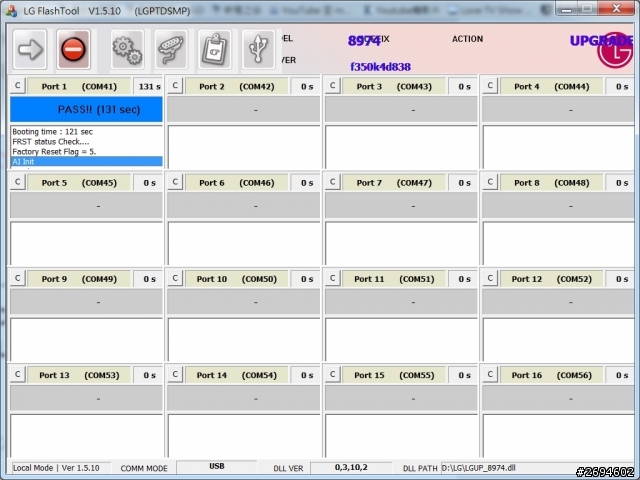Click the DLL version 0,3,10,2 field
The image size is (640, 480).
pyautogui.click(x=351, y=467)
